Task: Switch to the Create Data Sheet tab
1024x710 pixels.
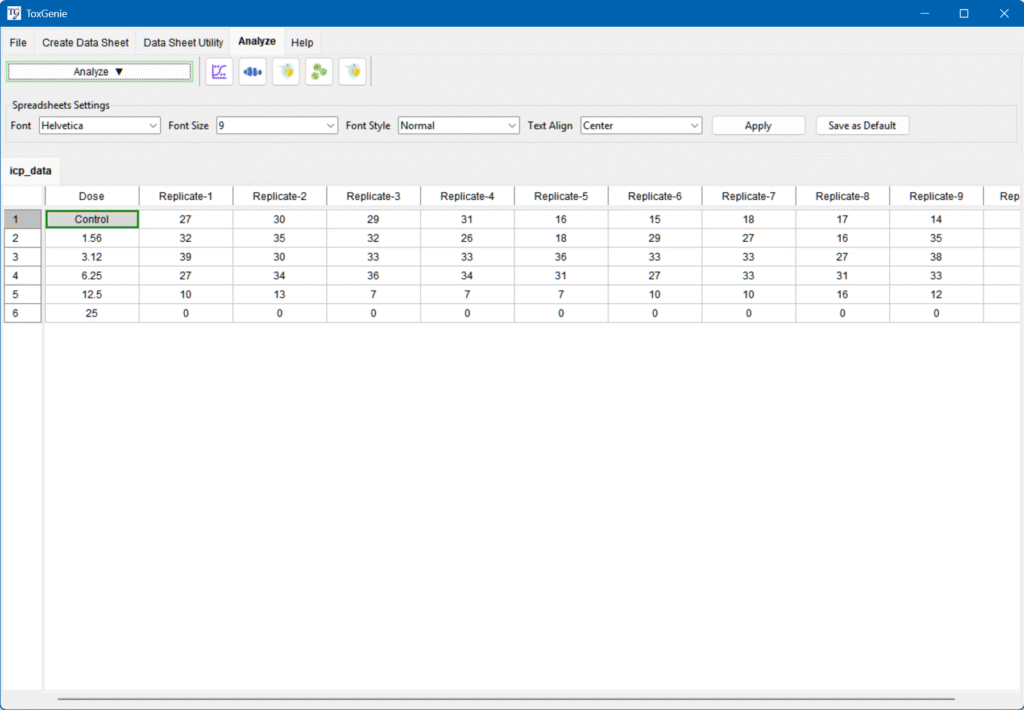Action: coord(85,43)
